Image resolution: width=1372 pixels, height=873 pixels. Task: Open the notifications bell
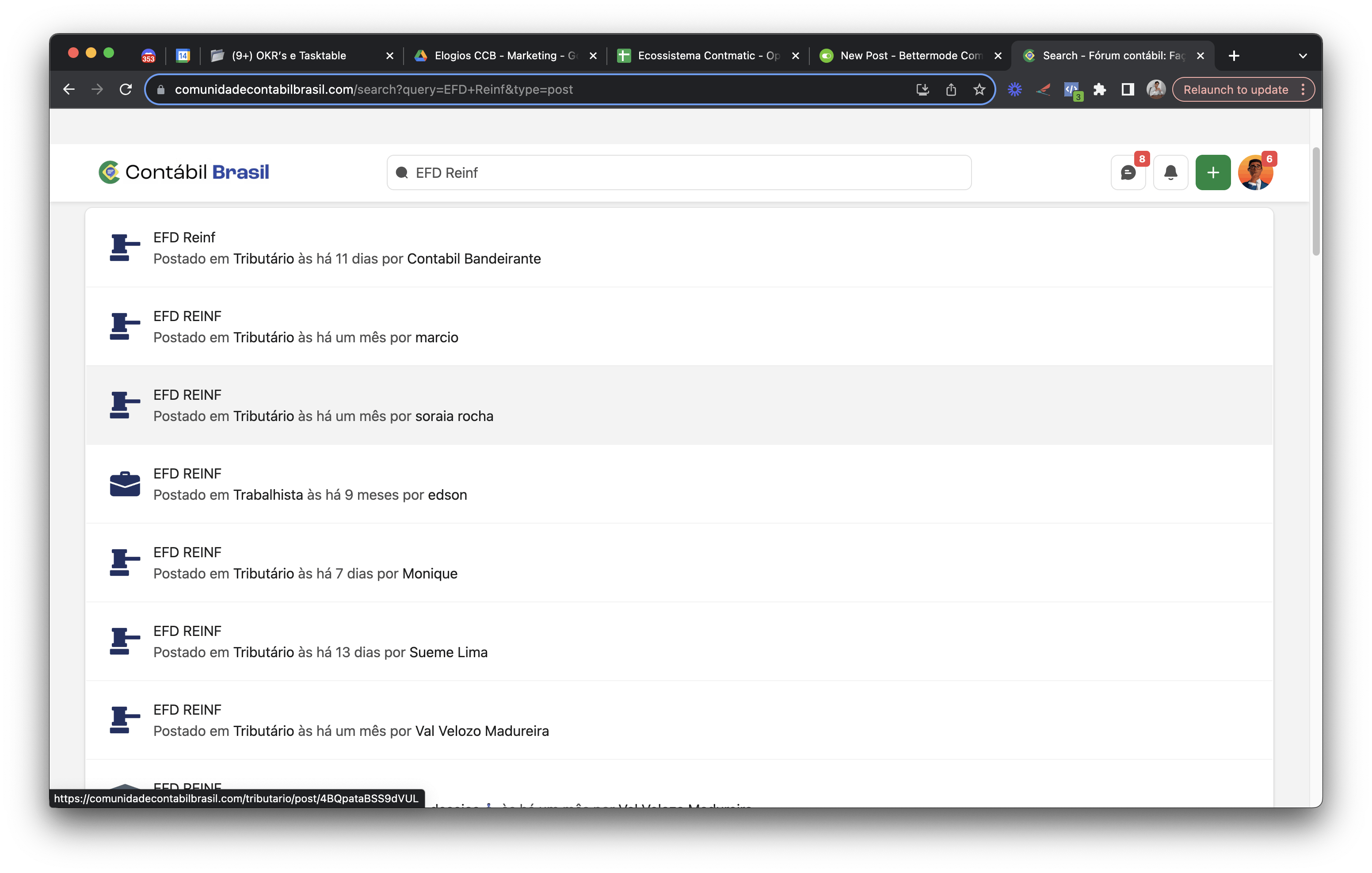tap(1170, 172)
